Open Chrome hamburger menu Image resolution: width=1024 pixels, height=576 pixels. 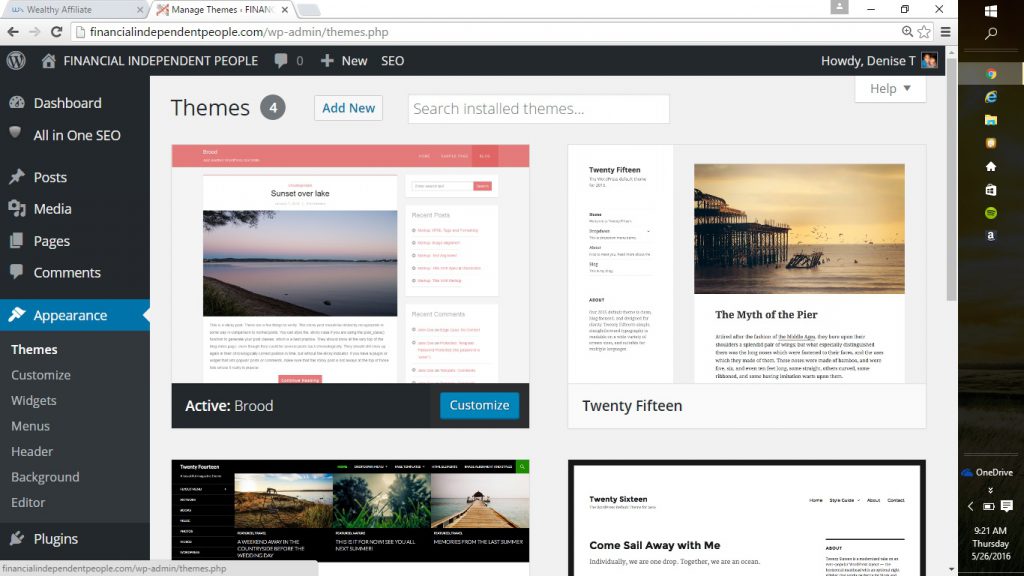(945, 31)
